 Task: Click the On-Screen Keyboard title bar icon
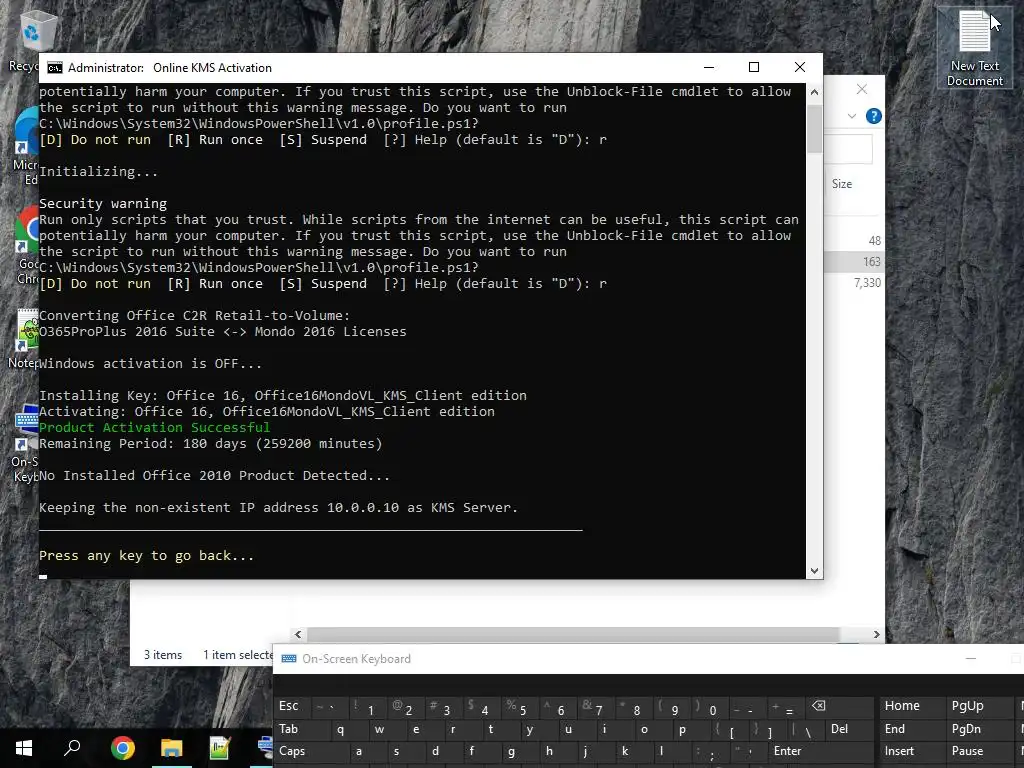pos(289,659)
